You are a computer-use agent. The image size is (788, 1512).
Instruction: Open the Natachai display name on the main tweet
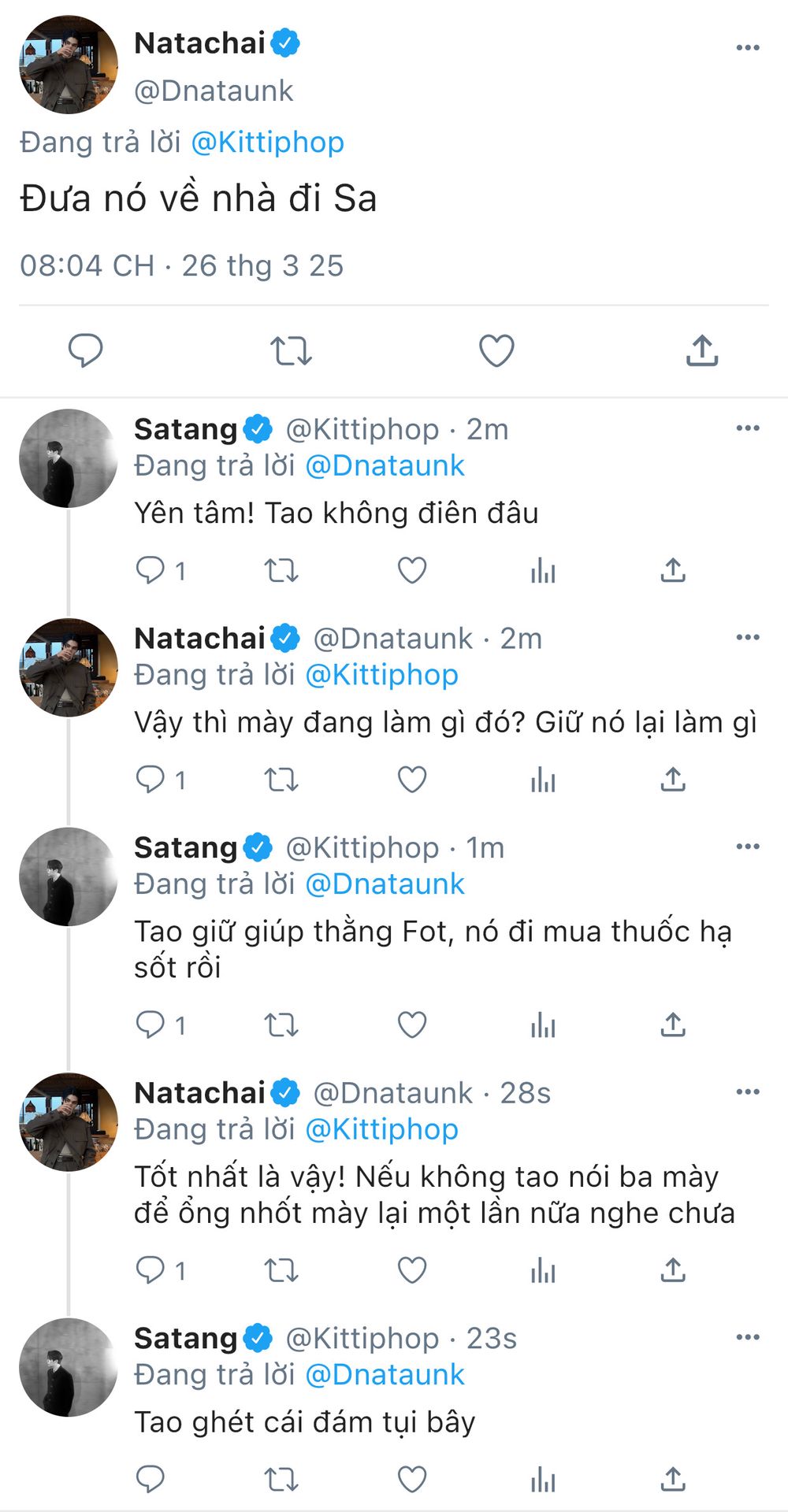(x=199, y=43)
